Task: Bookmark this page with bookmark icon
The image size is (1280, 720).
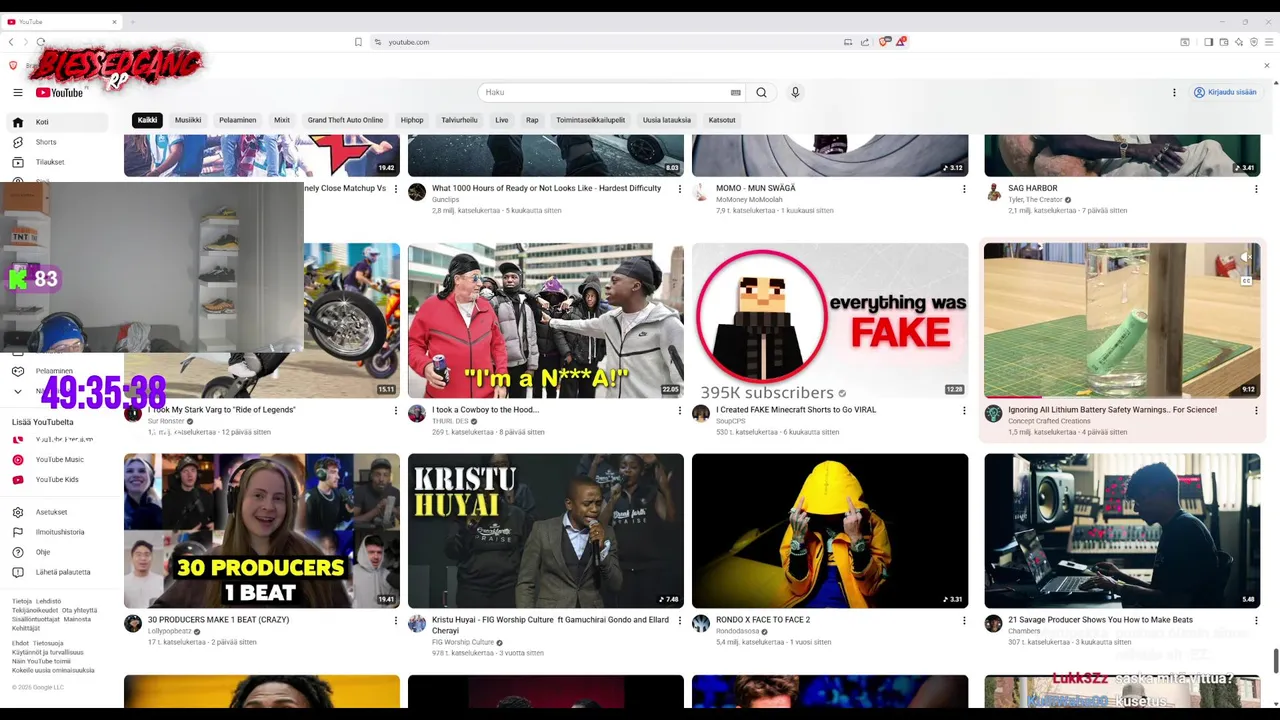Action: tap(358, 42)
